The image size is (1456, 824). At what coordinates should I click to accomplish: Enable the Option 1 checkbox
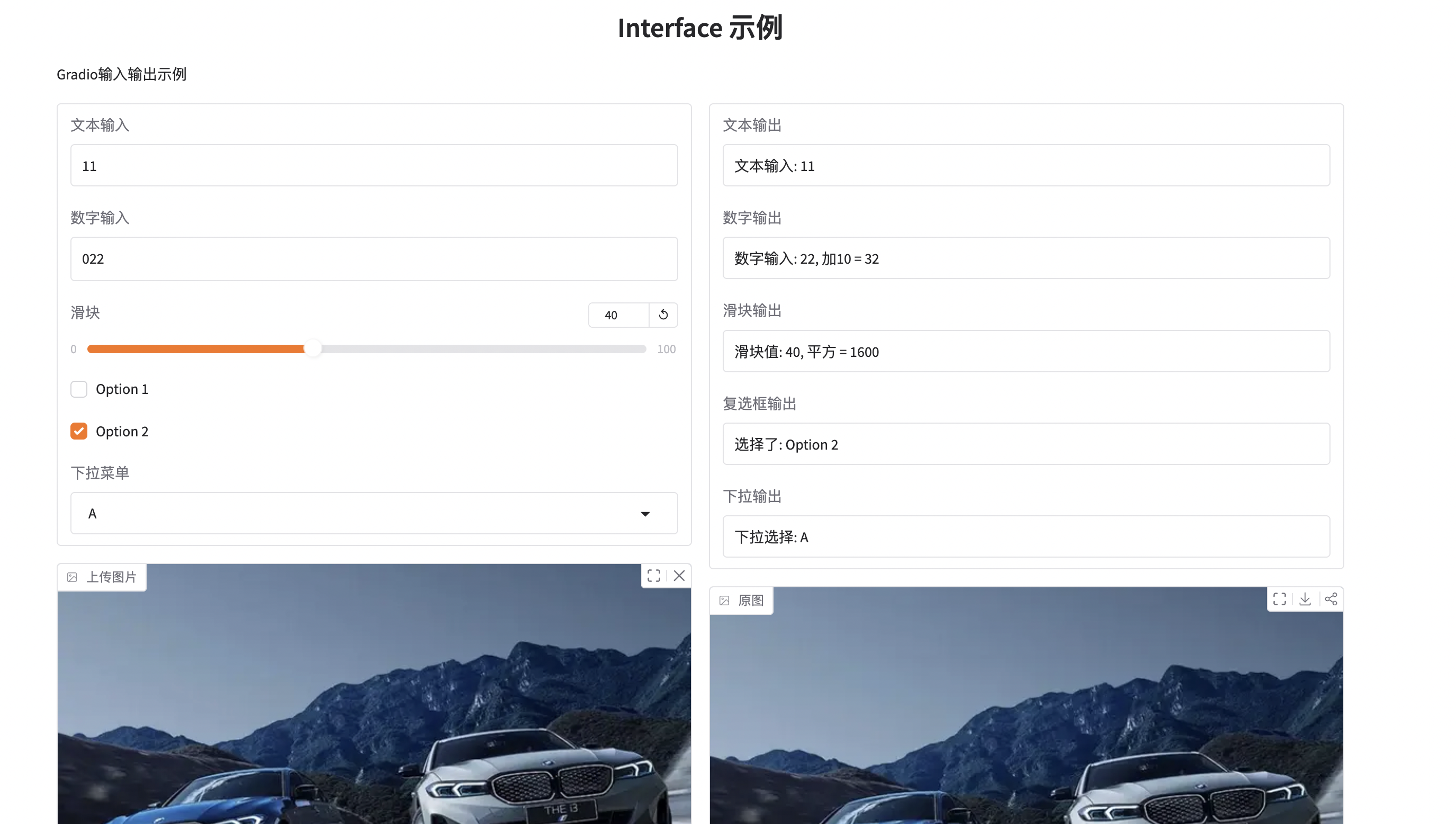click(x=79, y=389)
